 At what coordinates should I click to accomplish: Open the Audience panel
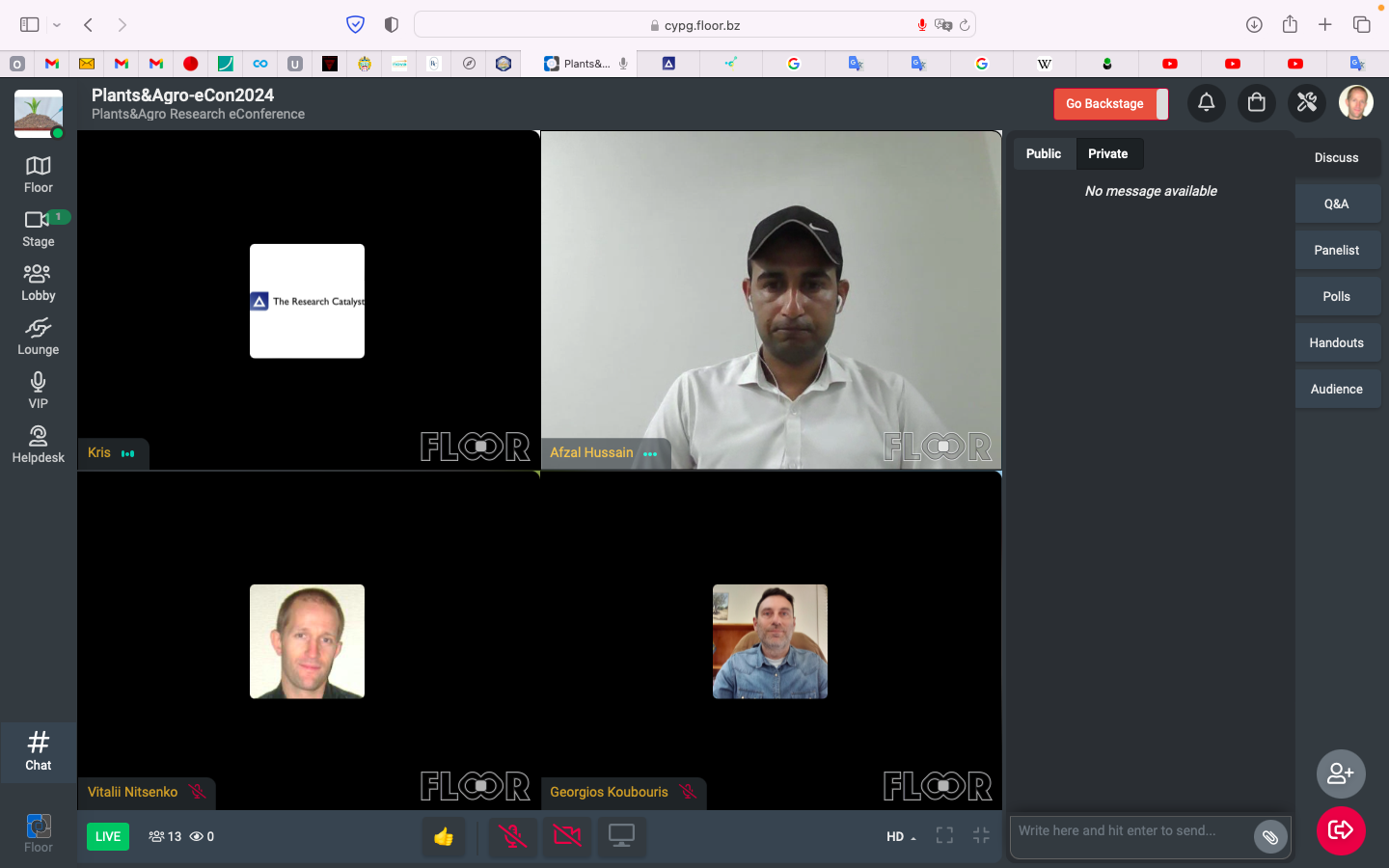point(1337,389)
